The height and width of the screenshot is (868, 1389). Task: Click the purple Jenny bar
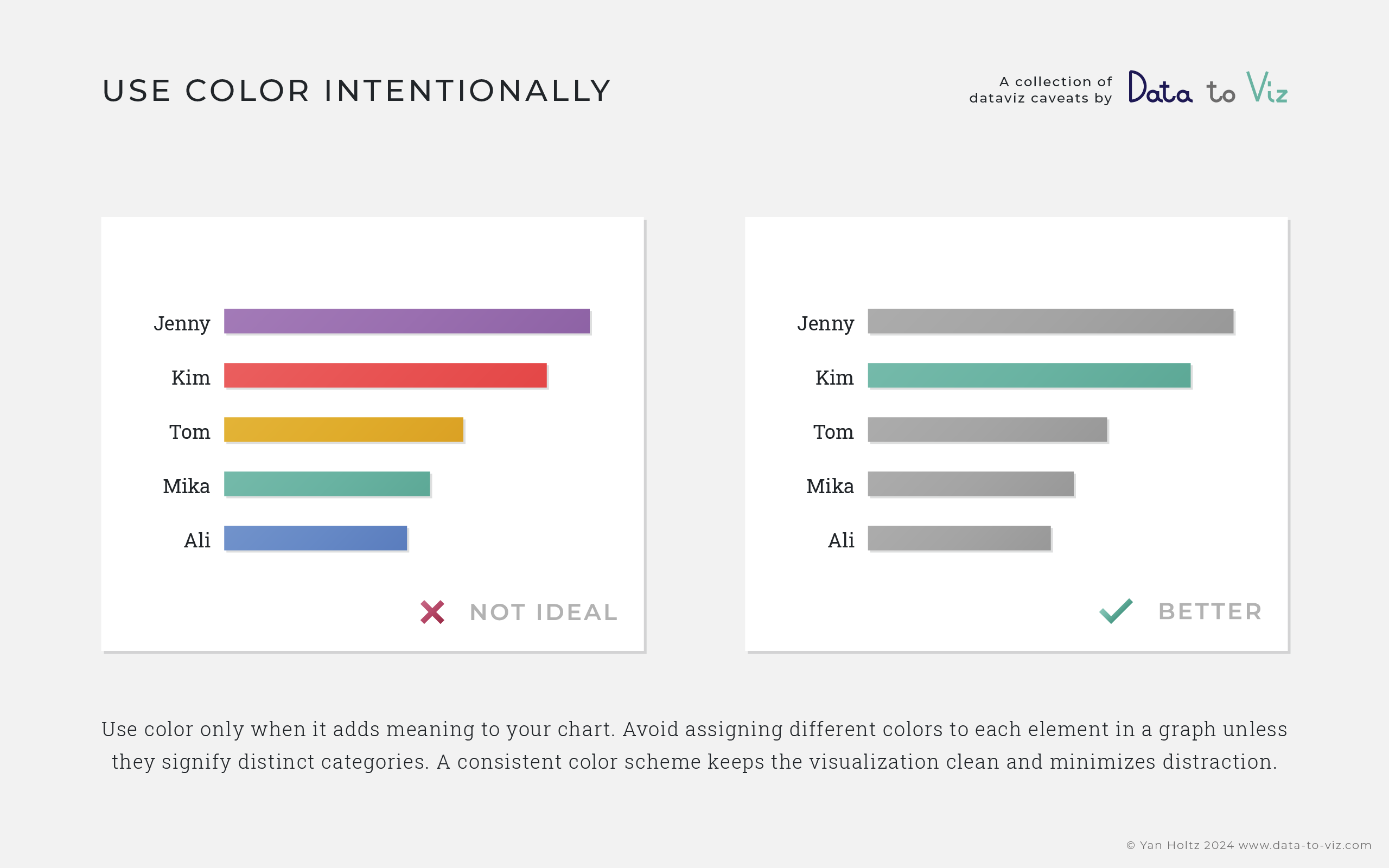point(406,321)
